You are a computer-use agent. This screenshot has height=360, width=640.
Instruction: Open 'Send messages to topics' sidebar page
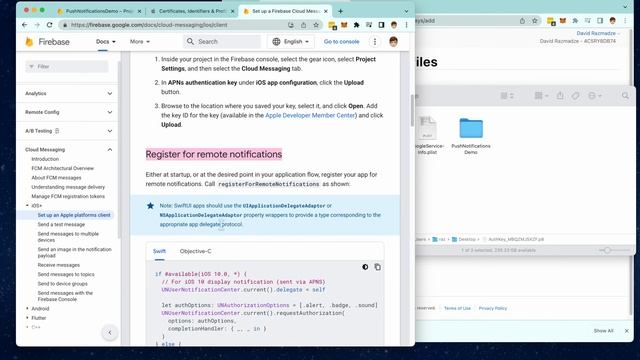coord(66,274)
